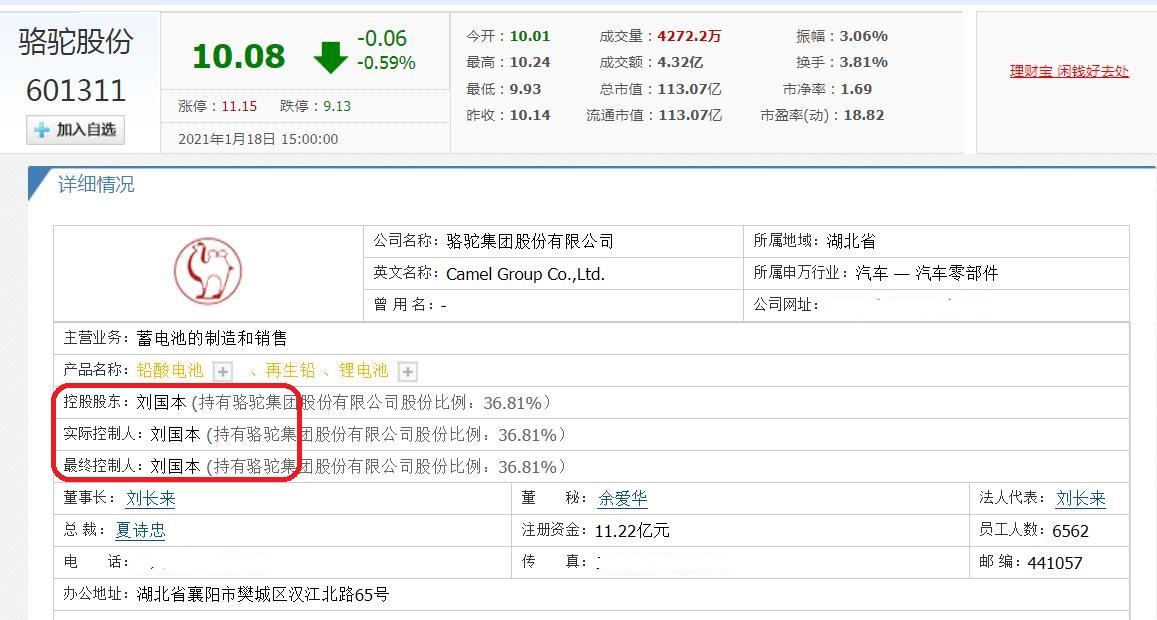The width and height of the screenshot is (1157, 620).
Task: Click the Camel Group company logo
Action: [208, 272]
